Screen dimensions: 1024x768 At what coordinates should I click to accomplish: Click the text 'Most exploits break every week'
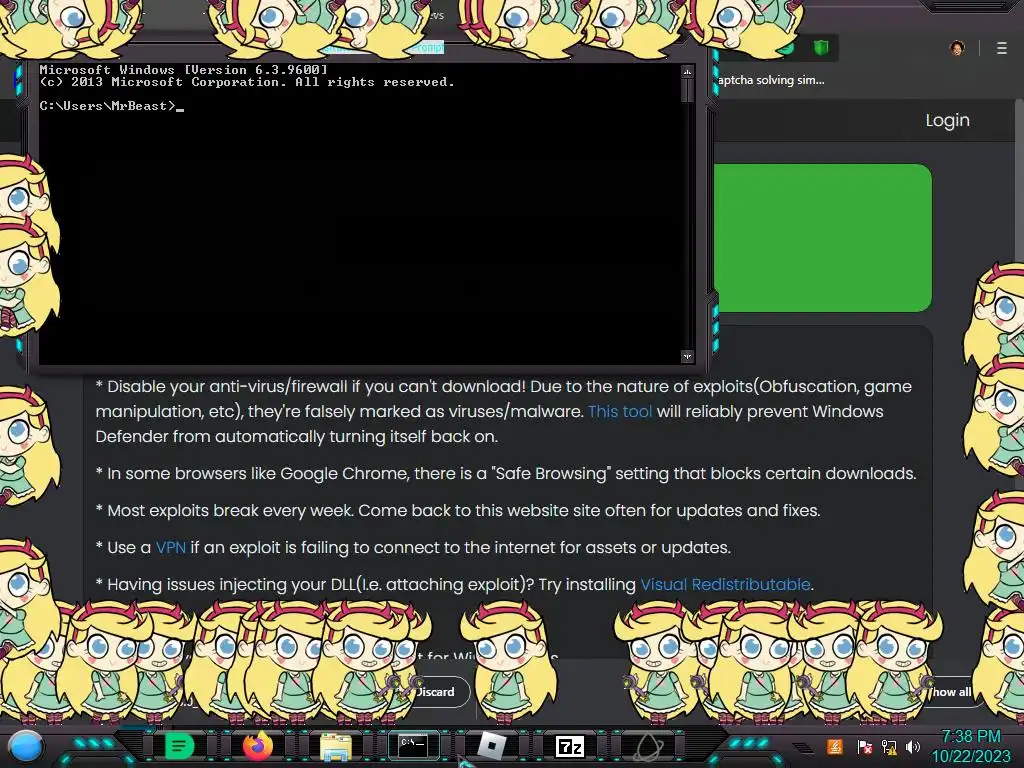pyautogui.click(x=230, y=510)
